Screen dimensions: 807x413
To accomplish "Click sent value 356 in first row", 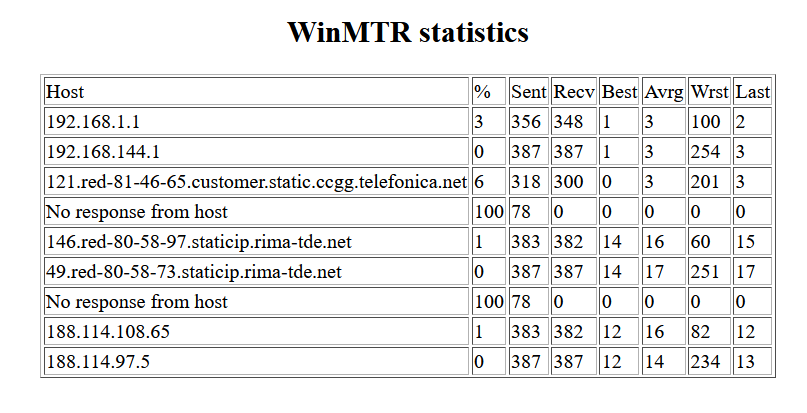I will pyautogui.click(x=526, y=122).
